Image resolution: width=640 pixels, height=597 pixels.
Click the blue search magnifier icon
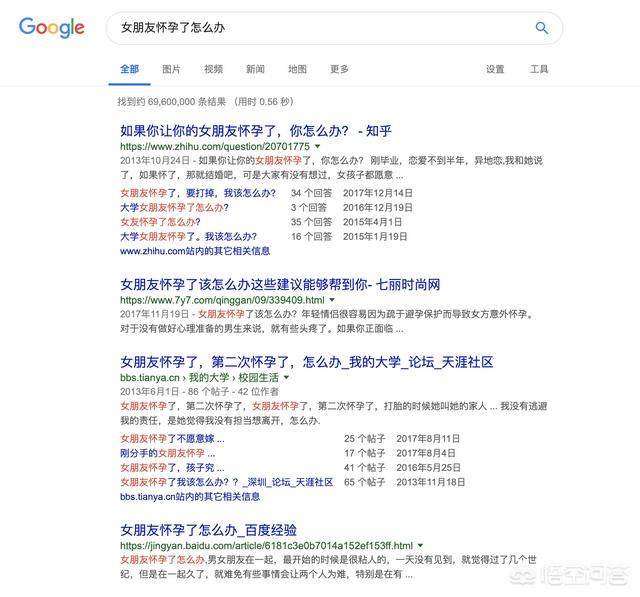point(542,28)
